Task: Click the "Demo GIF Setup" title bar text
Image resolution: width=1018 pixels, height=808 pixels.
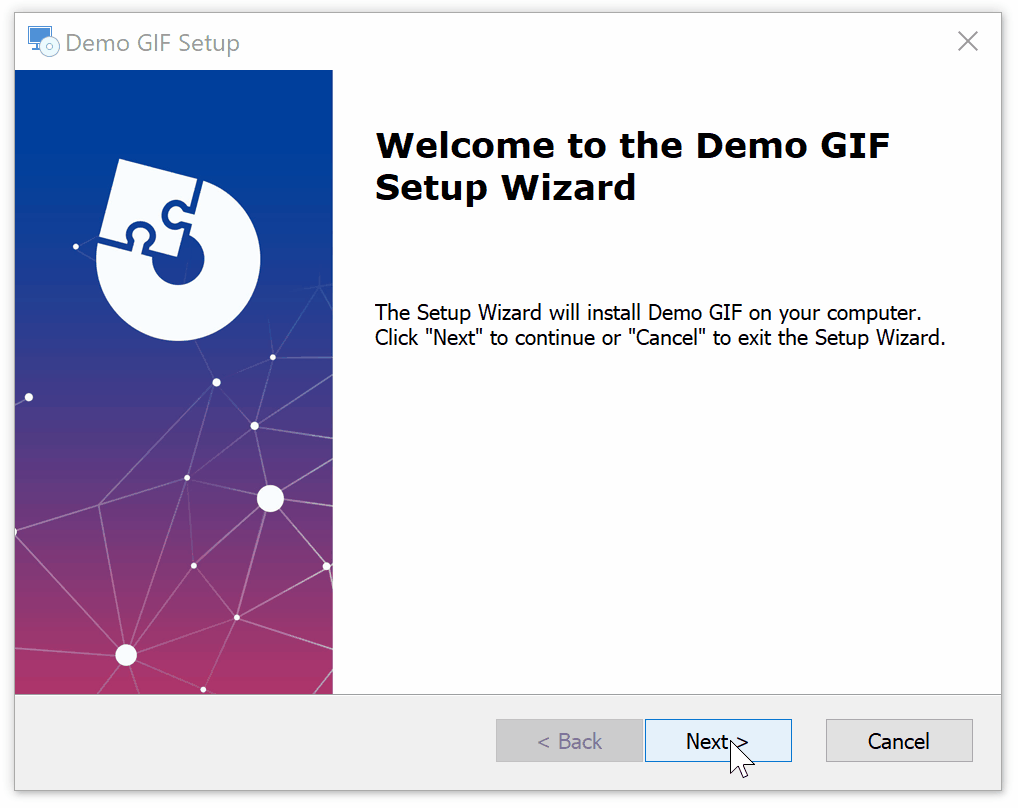Action: click(x=154, y=43)
